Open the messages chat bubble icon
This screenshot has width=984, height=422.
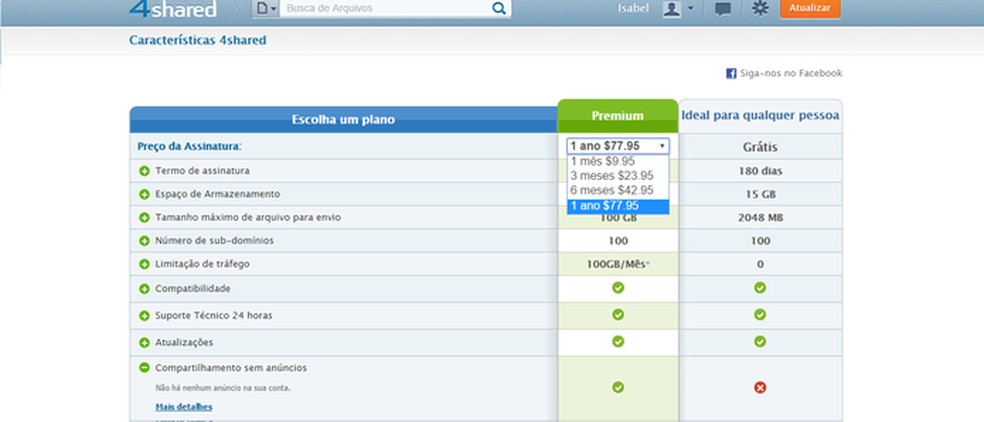(x=723, y=9)
